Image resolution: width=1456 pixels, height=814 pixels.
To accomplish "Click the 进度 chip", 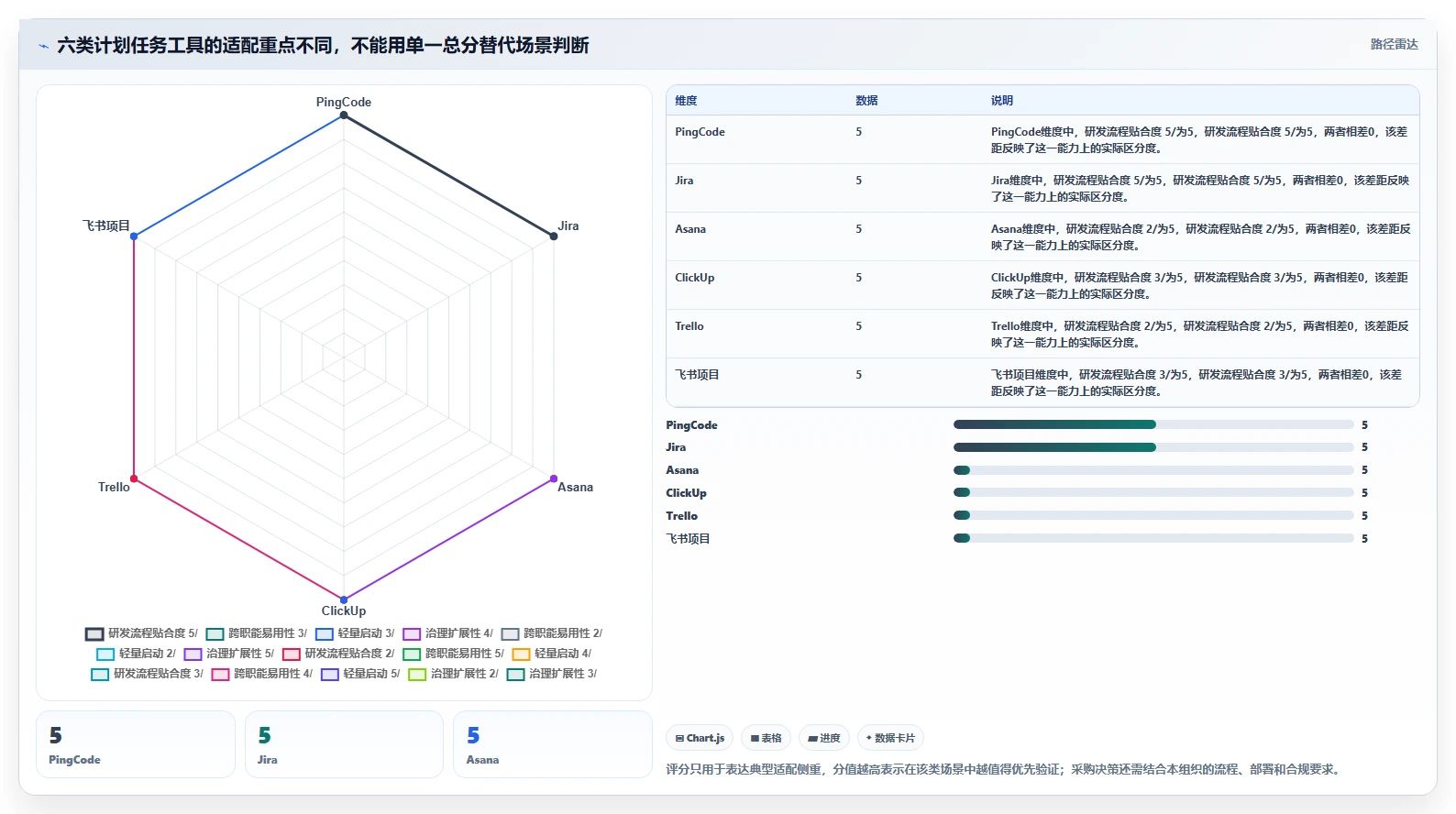I will (x=824, y=738).
